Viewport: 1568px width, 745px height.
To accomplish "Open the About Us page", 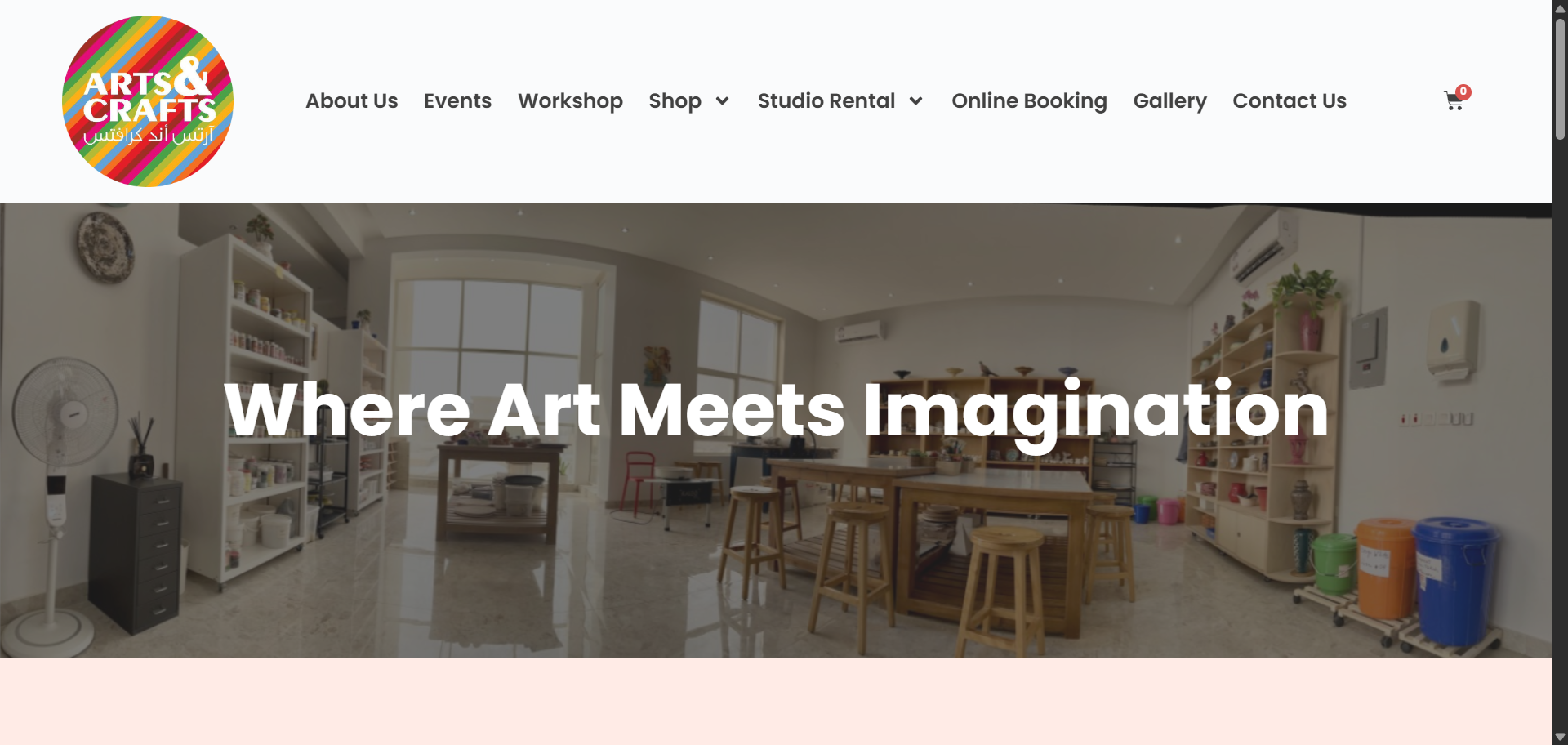I will (x=351, y=100).
